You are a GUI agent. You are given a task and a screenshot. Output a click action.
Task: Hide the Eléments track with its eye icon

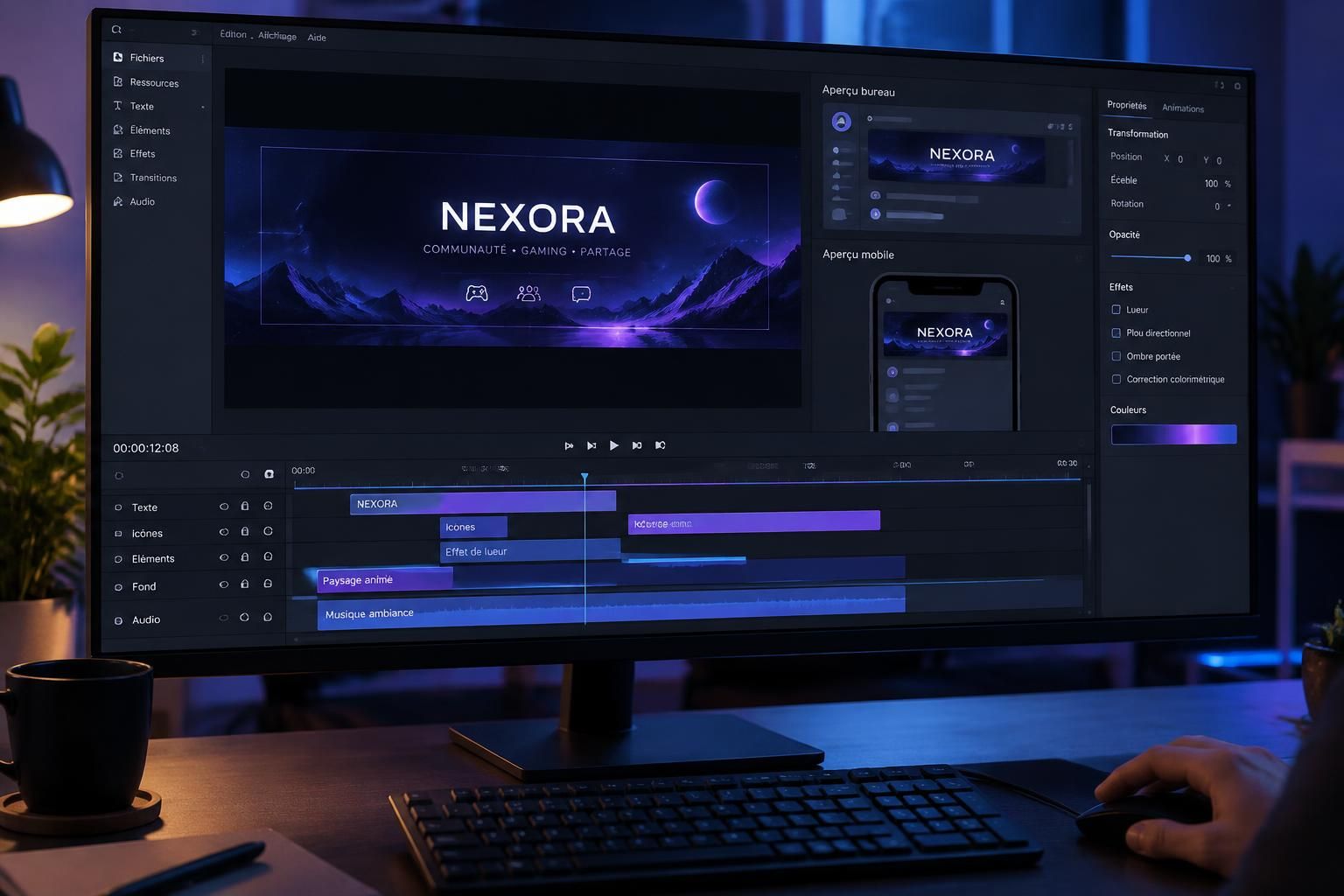click(x=224, y=557)
